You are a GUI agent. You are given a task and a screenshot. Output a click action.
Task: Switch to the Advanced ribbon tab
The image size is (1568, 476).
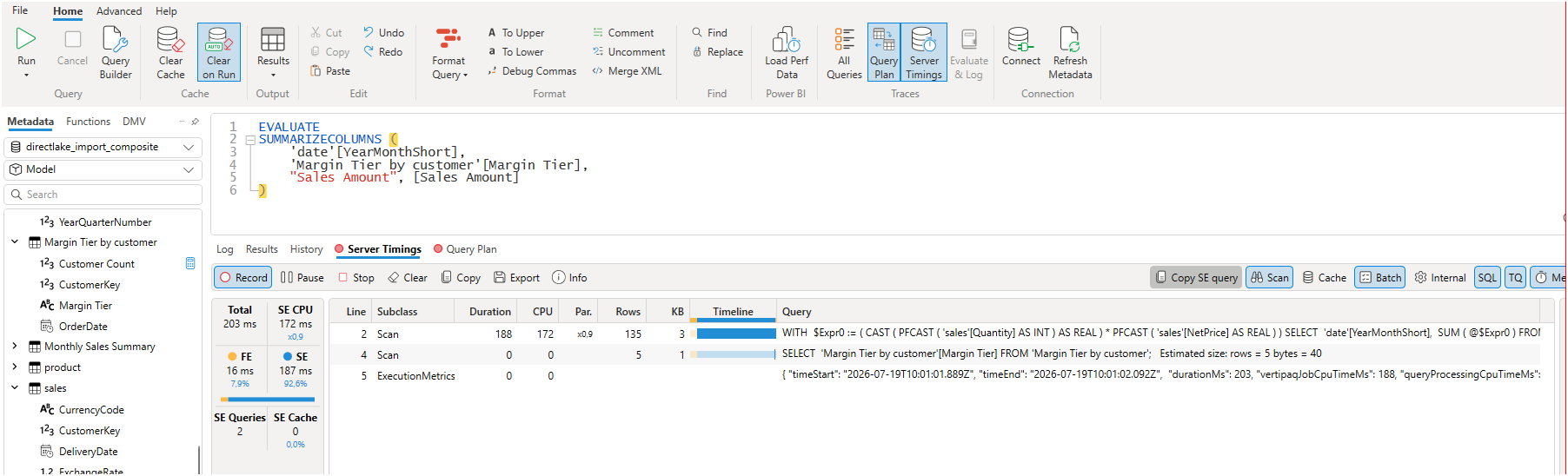pyautogui.click(x=119, y=11)
